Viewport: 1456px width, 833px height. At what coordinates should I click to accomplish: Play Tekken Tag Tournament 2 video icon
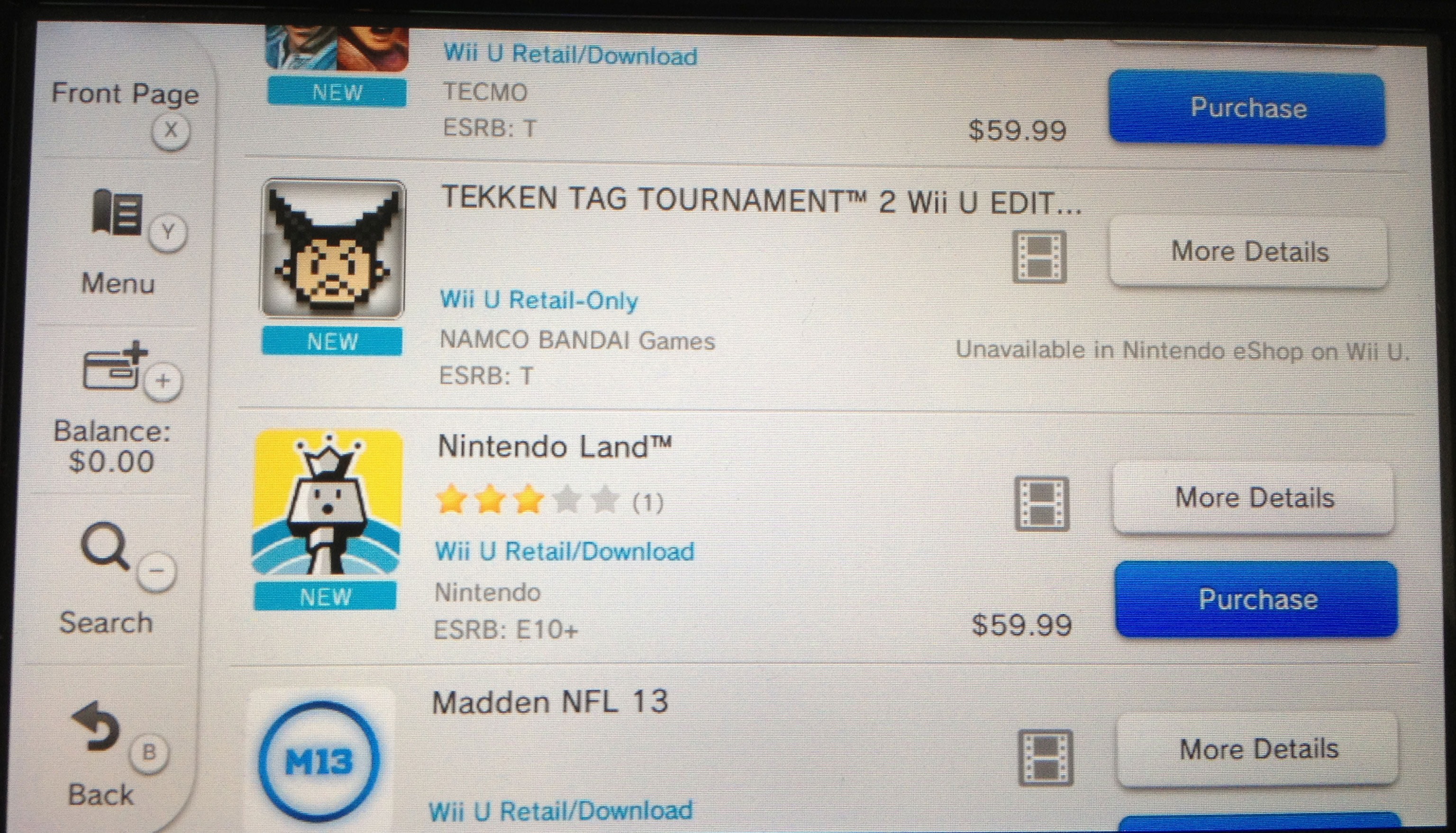1039,257
